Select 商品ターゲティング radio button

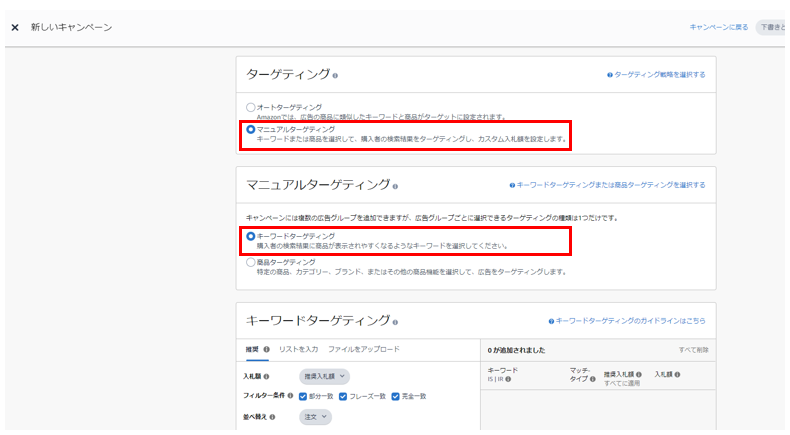click(250, 262)
